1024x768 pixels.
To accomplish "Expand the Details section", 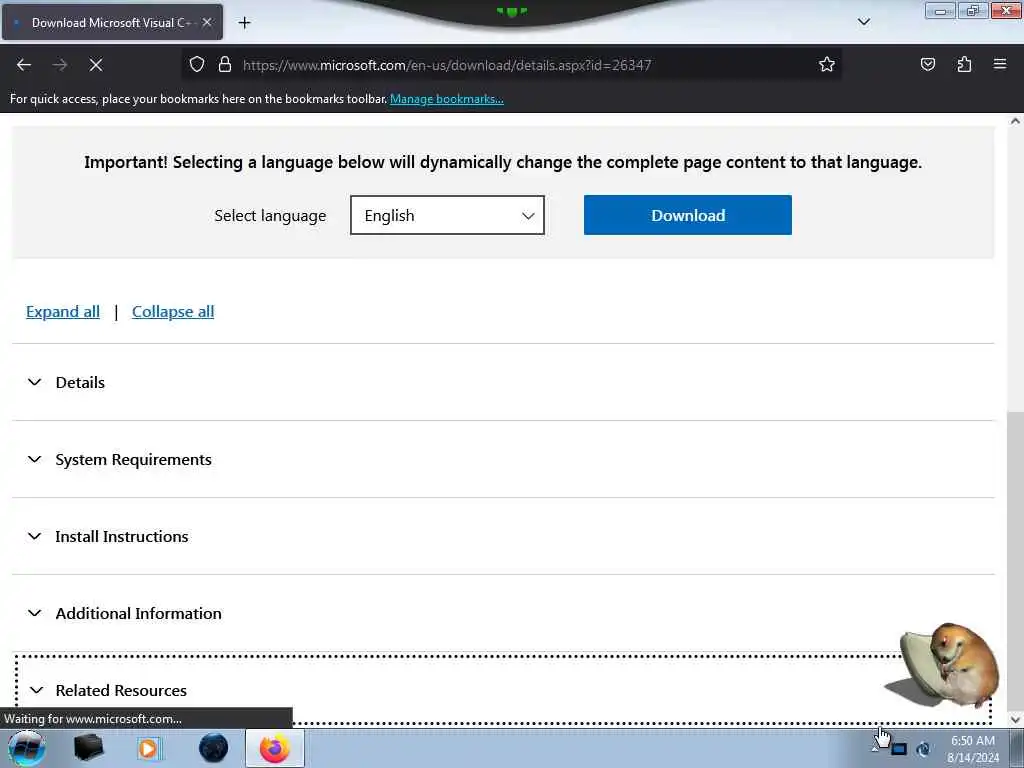I will (x=503, y=382).
